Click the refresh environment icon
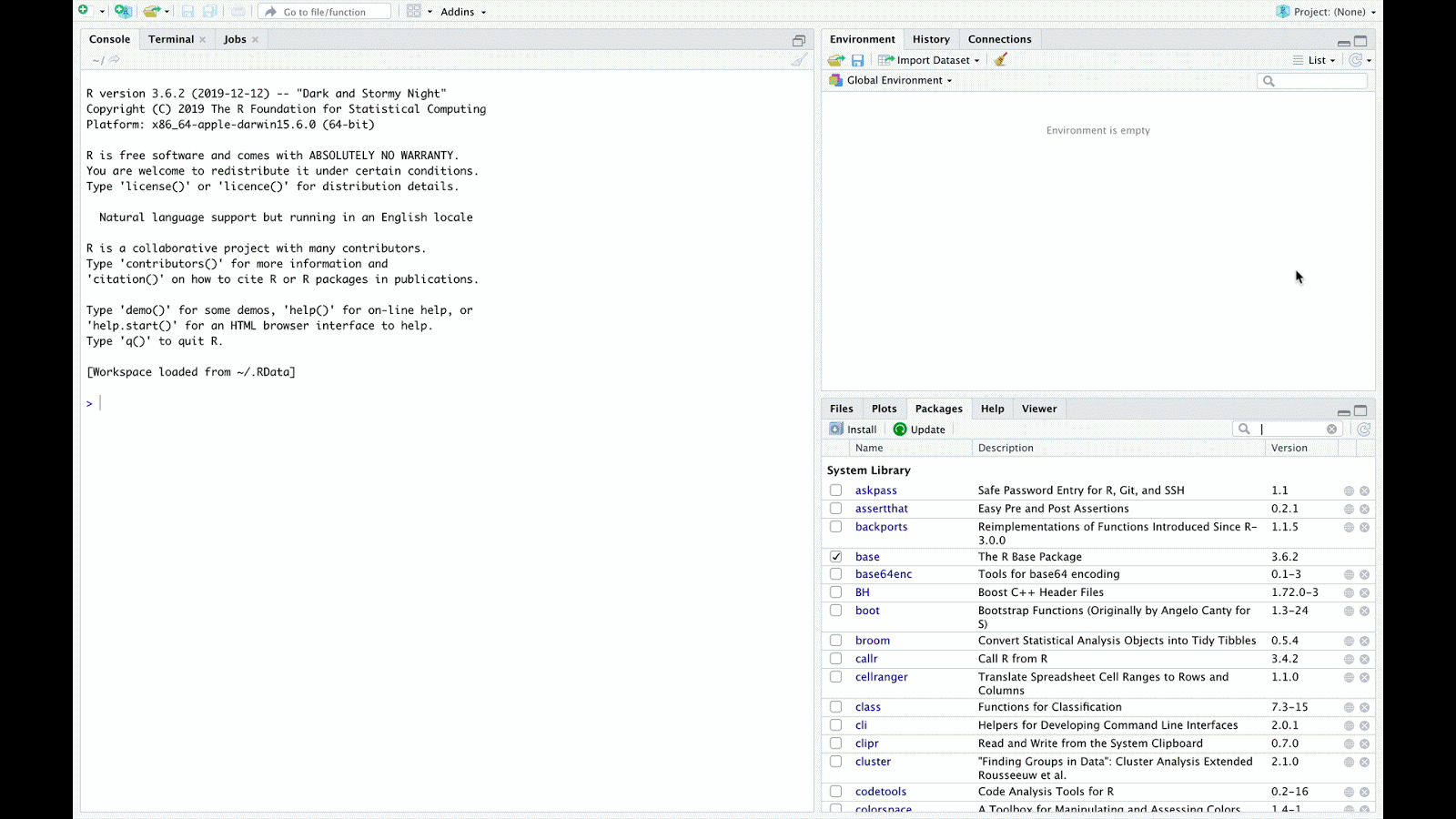Viewport: 1456px width, 819px height. (1355, 60)
